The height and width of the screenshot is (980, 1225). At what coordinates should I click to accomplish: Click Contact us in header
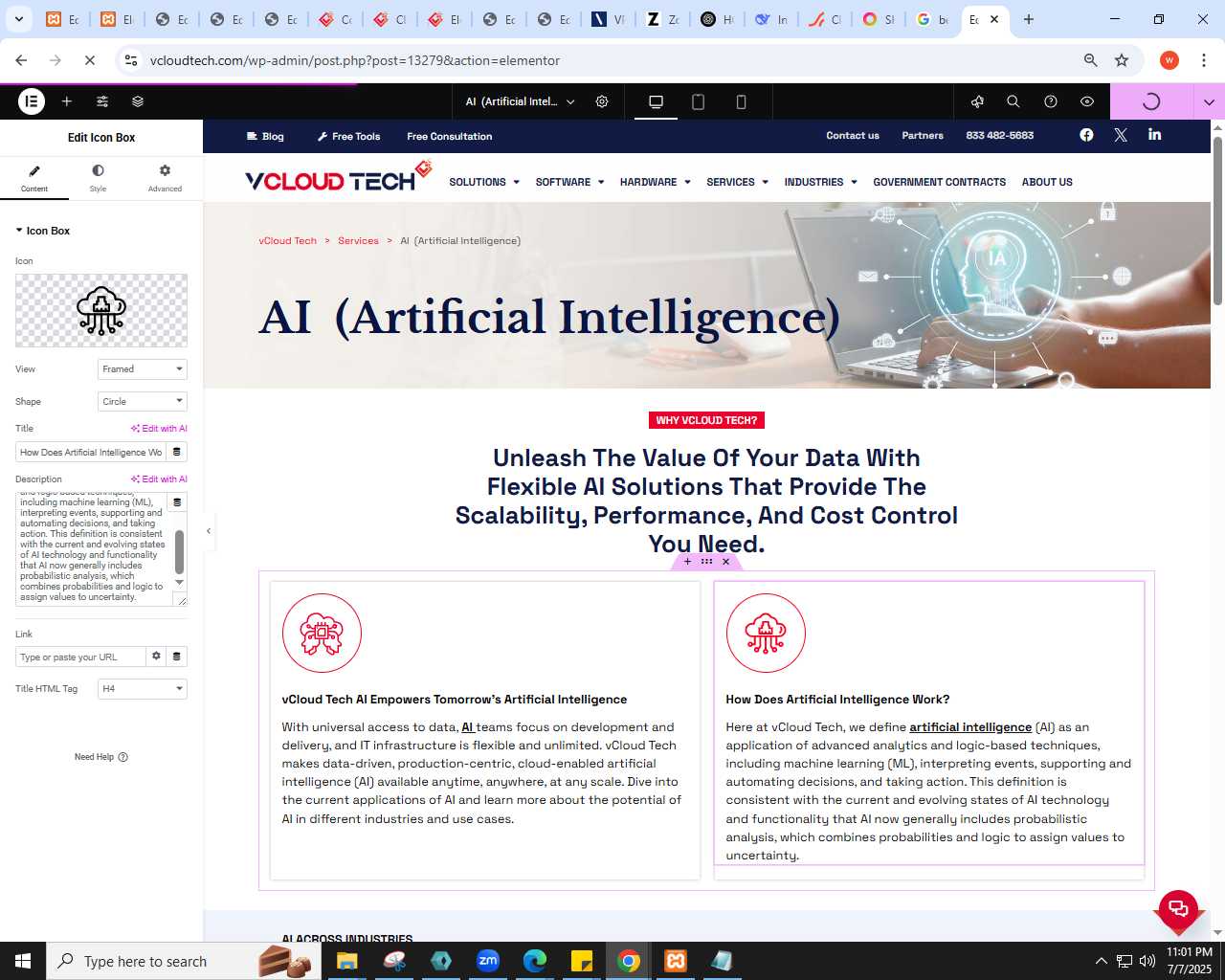pos(853,136)
